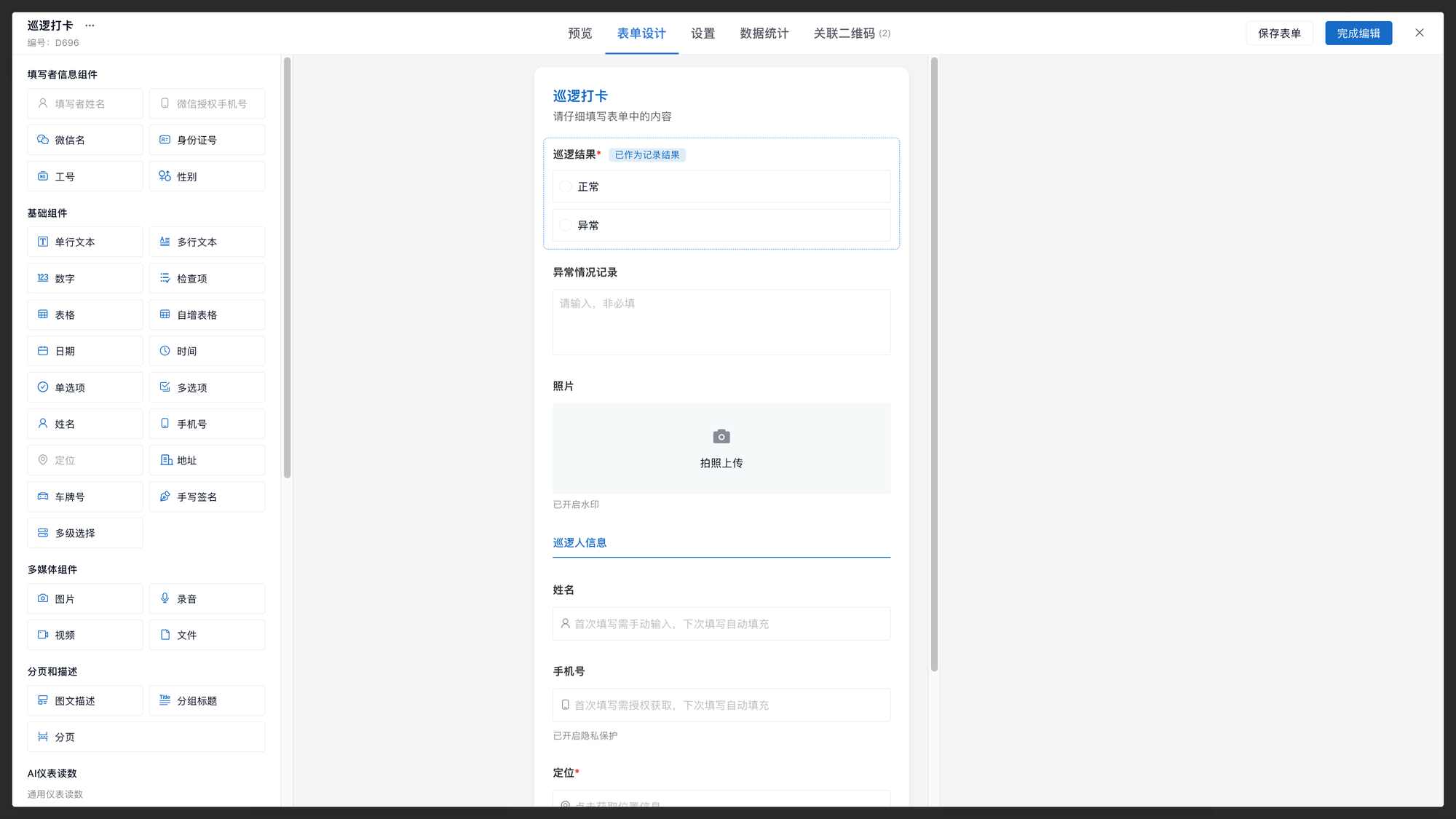Click the 姓名 input field in form
The width and height of the screenshot is (1456, 819).
[x=721, y=624]
